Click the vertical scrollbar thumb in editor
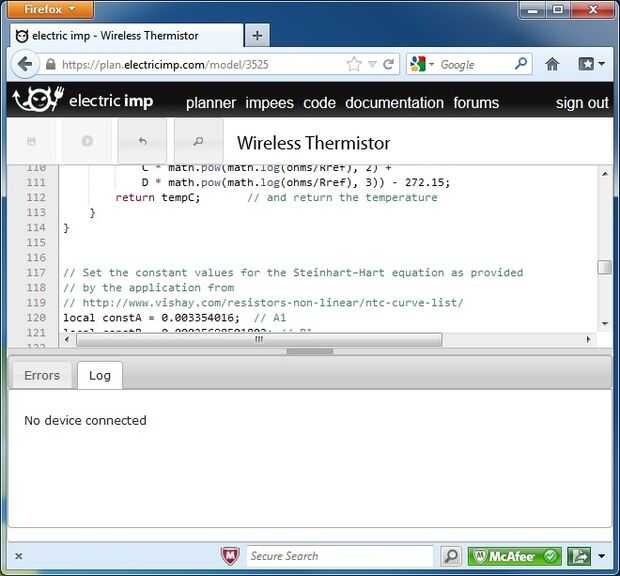Viewport: 620px width, 576px height. coord(605,267)
